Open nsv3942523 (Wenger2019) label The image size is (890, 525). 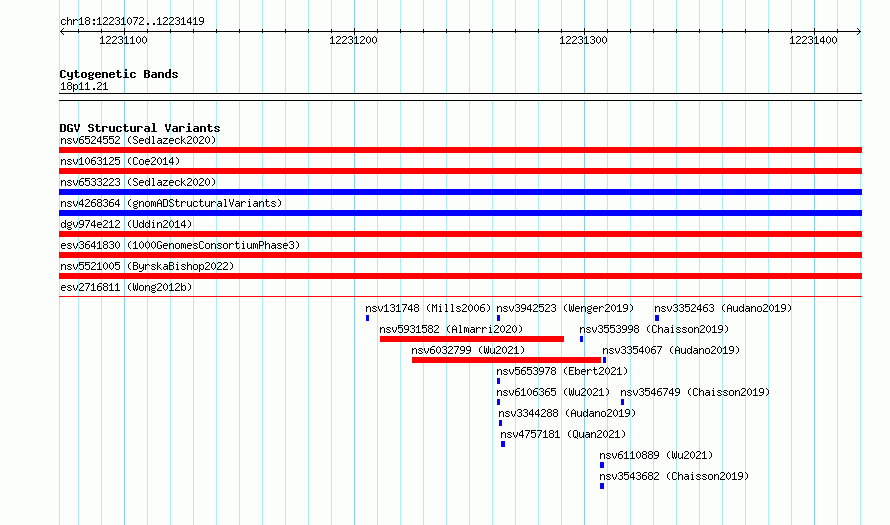pos(565,308)
